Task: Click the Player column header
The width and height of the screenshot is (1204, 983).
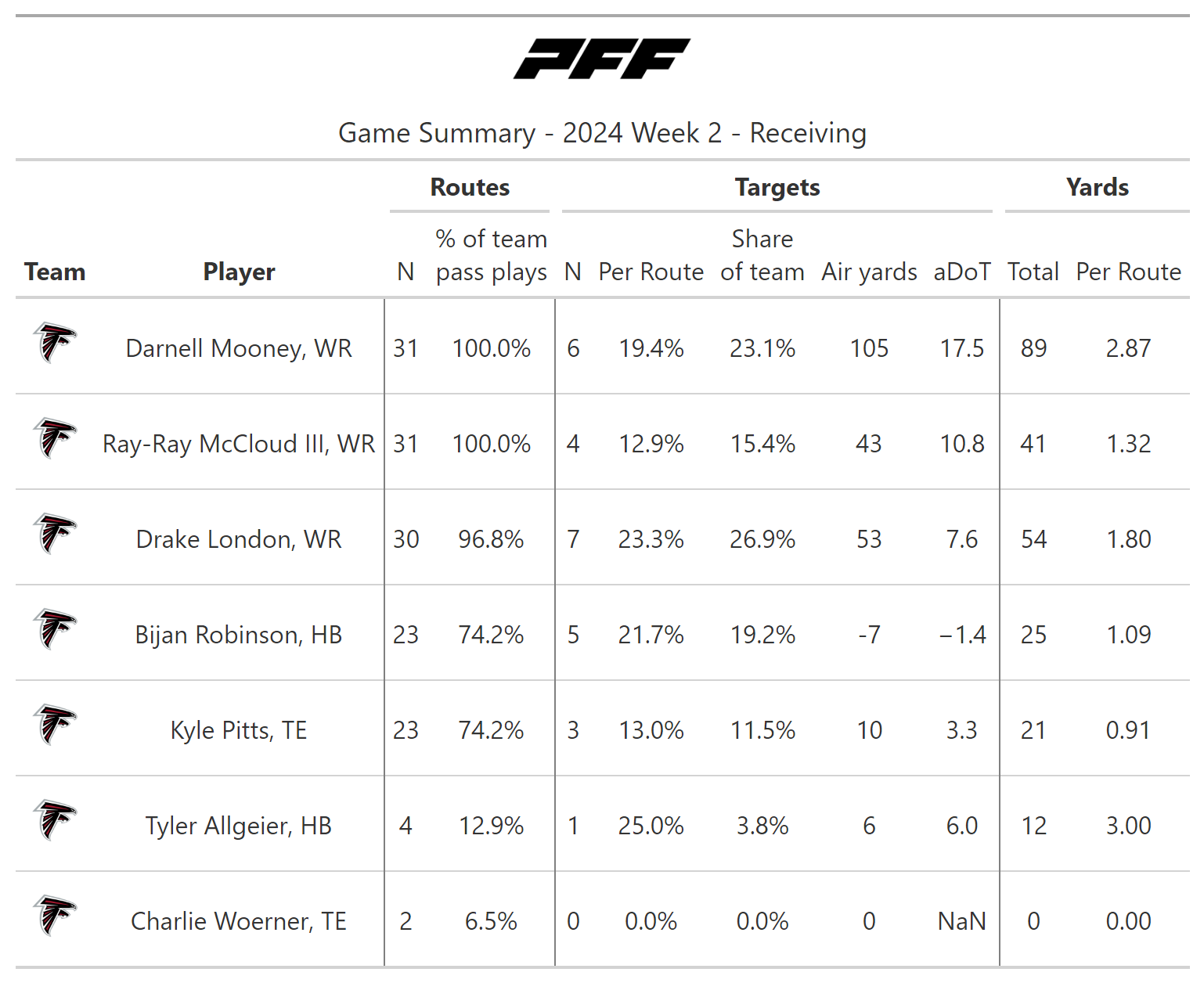Action: (x=239, y=272)
